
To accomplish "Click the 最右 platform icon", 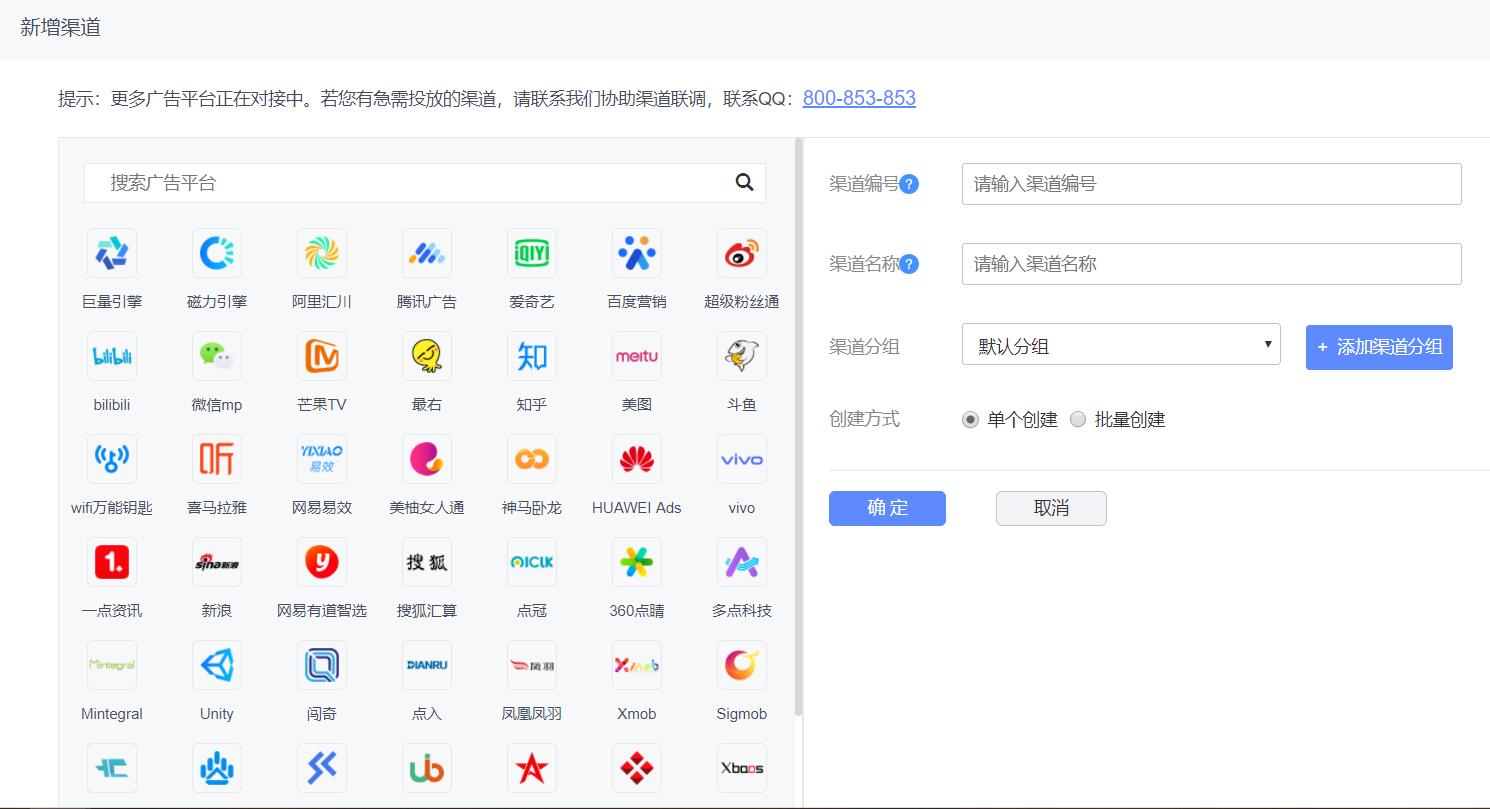I will tap(427, 356).
